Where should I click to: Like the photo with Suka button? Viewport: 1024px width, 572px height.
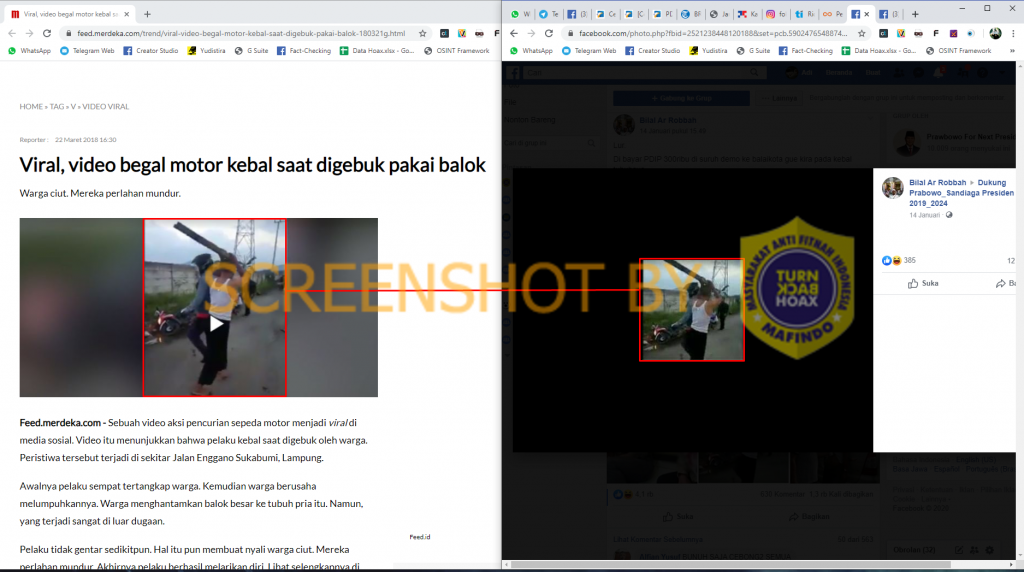click(923, 283)
